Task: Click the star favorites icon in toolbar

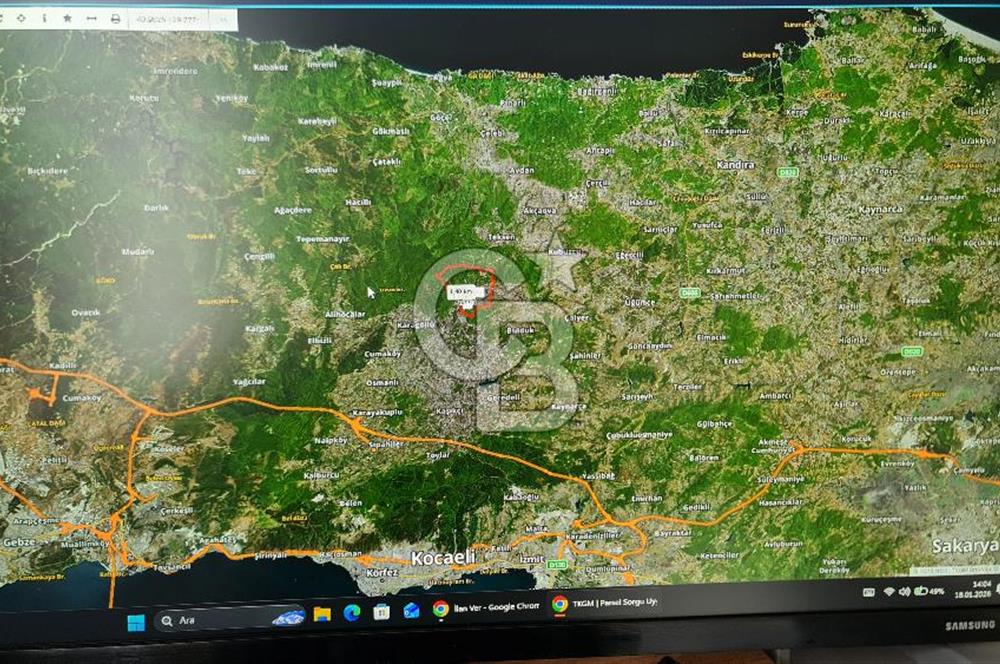Action: click(65, 17)
